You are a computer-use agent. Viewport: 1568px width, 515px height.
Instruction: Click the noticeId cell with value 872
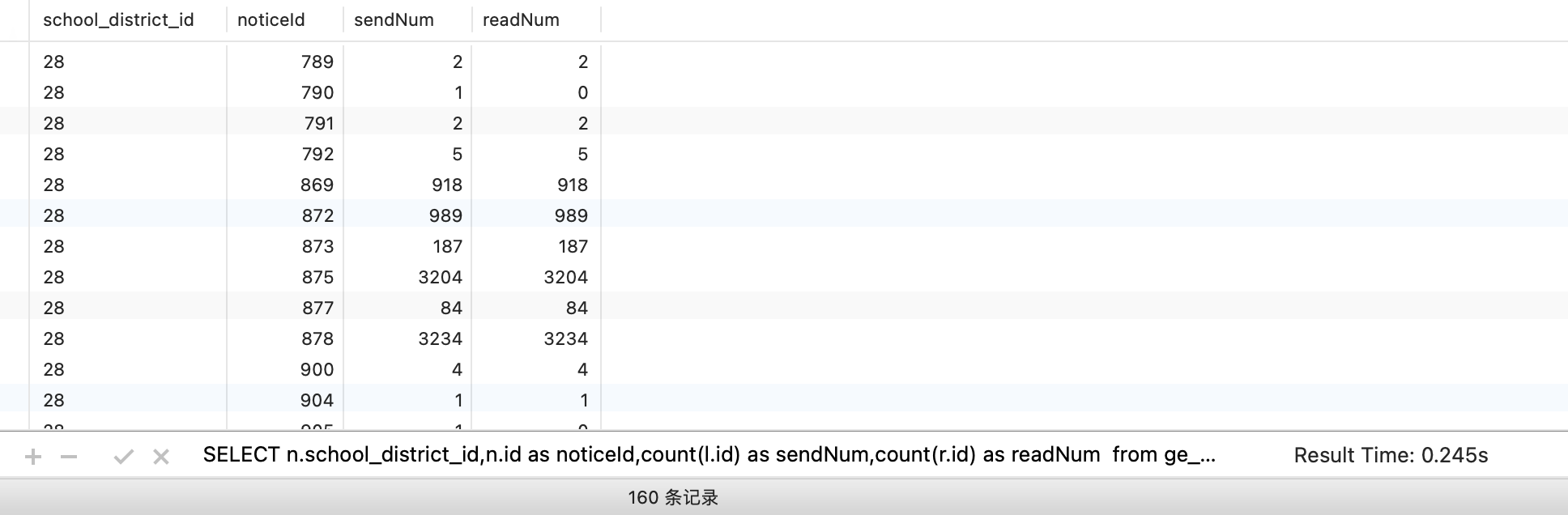[317, 216]
